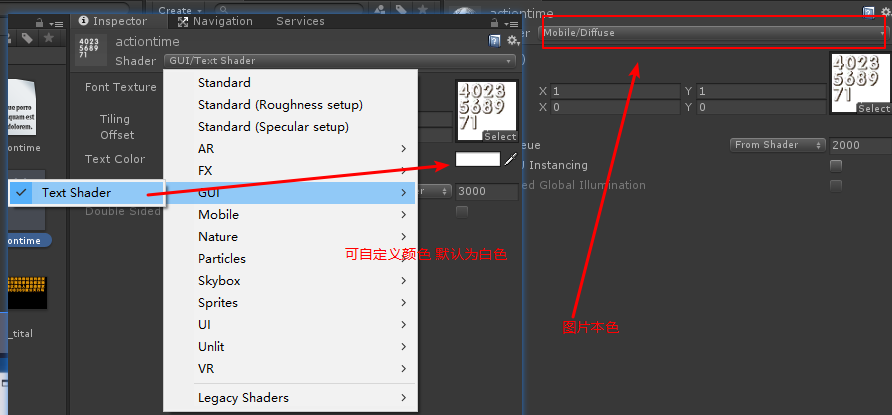Click the favorites star icon at left
This screenshot has height=415, width=892.
pyautogui.click(x=48, y=38)
